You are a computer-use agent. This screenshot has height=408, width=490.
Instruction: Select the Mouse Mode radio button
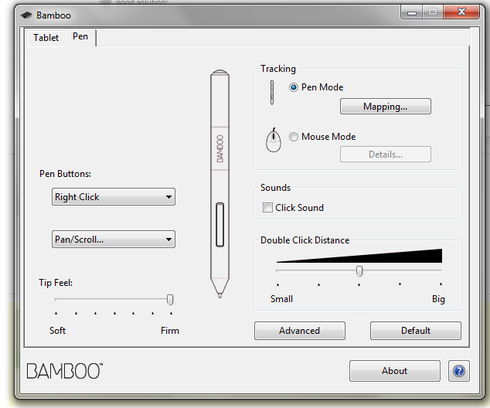(293, 137)
